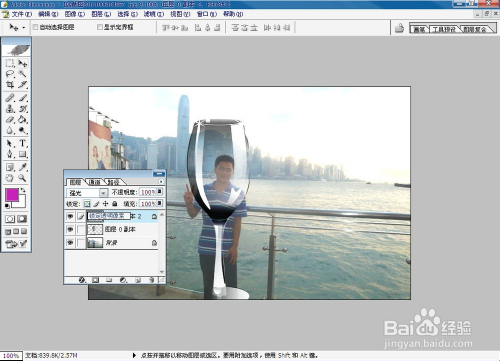Reset to default black and white colors

pos(7,206)
